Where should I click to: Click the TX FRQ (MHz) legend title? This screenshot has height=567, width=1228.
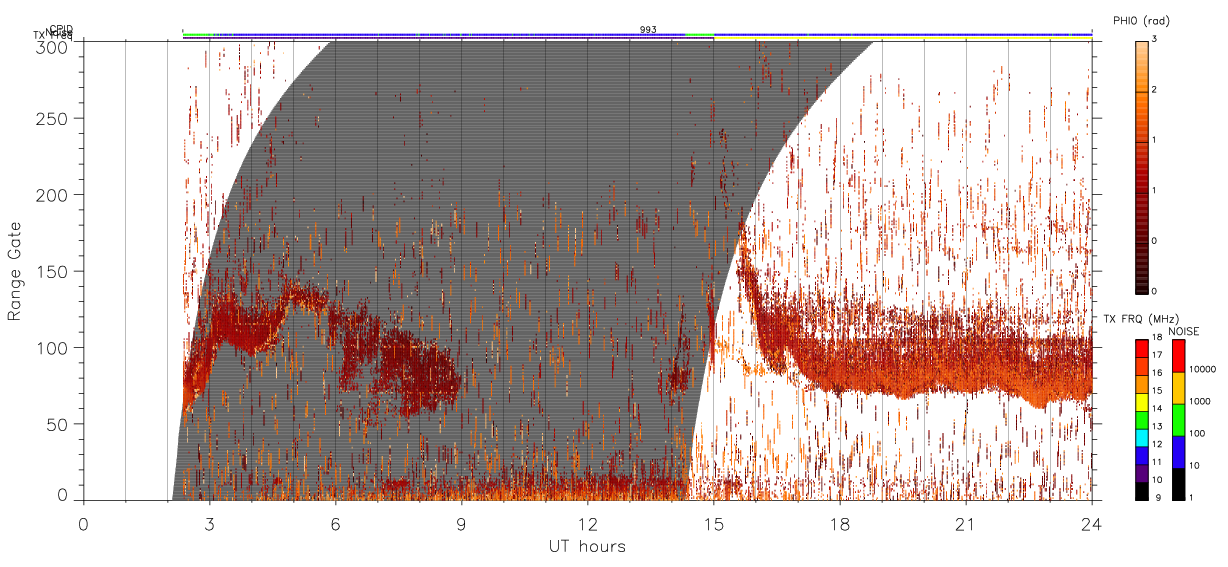tap(1142, 319)
